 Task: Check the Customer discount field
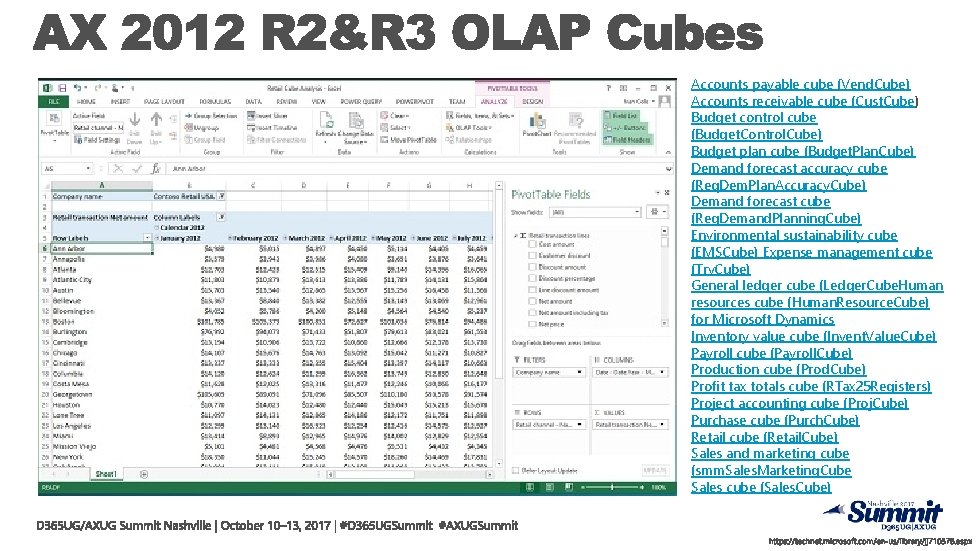tap(532, 256)
